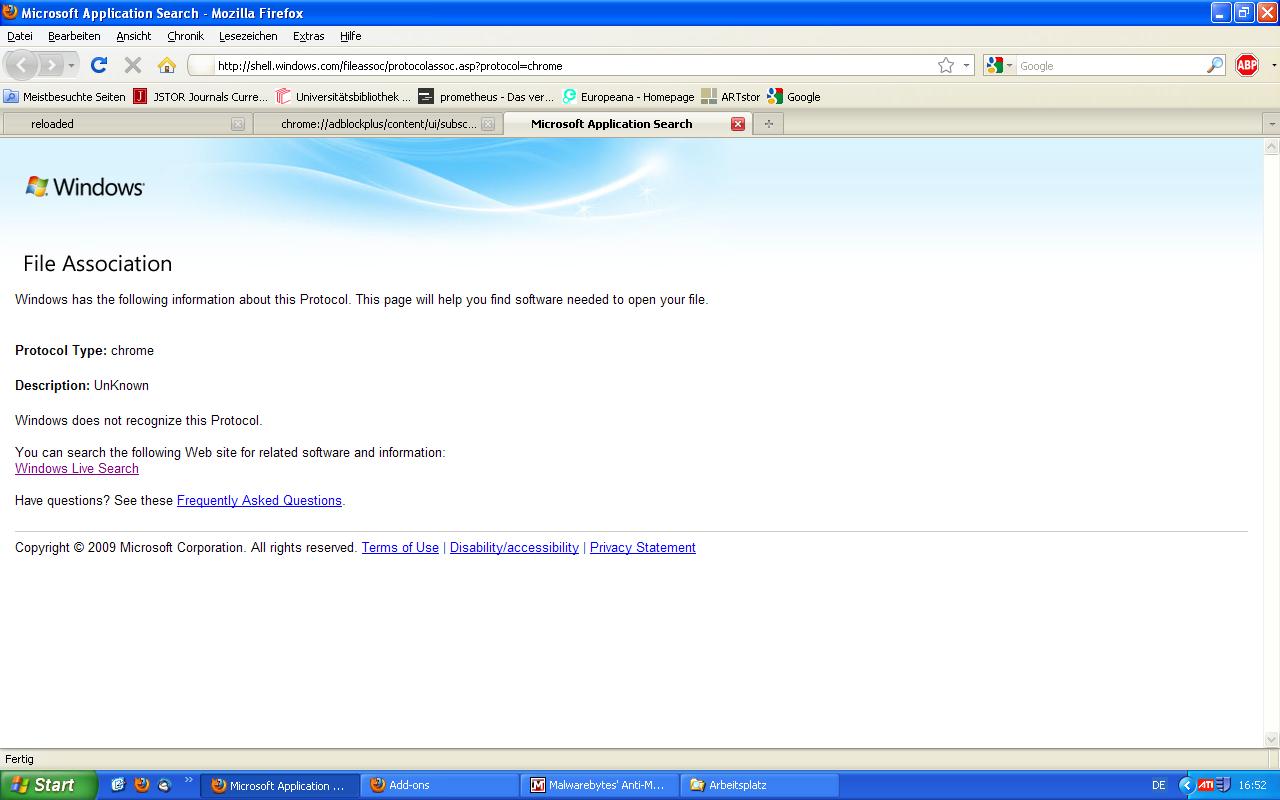The height and width of the screenshot is (800, 1280).
Task: Click the page scrollbar up arrow
Action: click(1272, 146)
